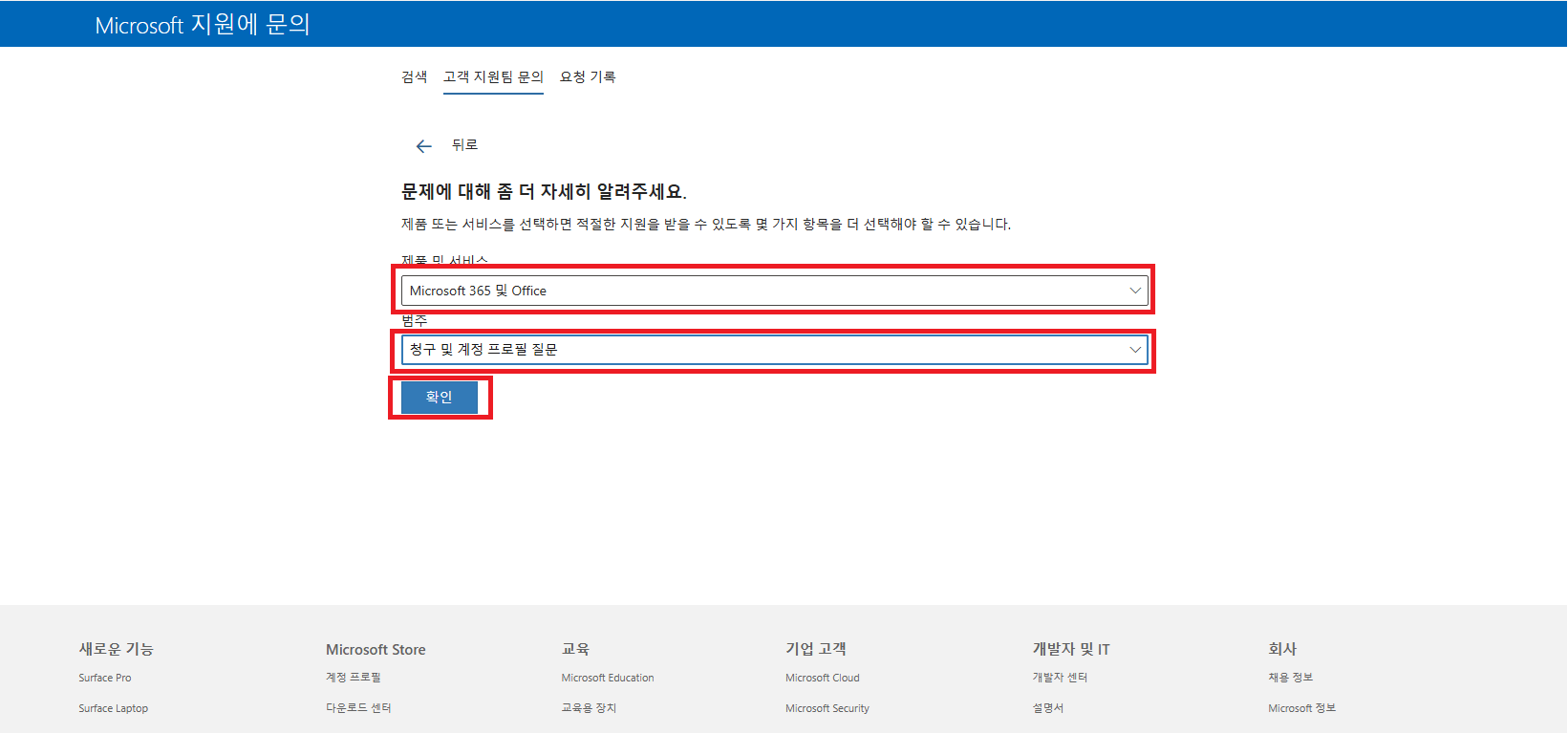
Task: Open the 검색 tab
Action: (414, 77)
